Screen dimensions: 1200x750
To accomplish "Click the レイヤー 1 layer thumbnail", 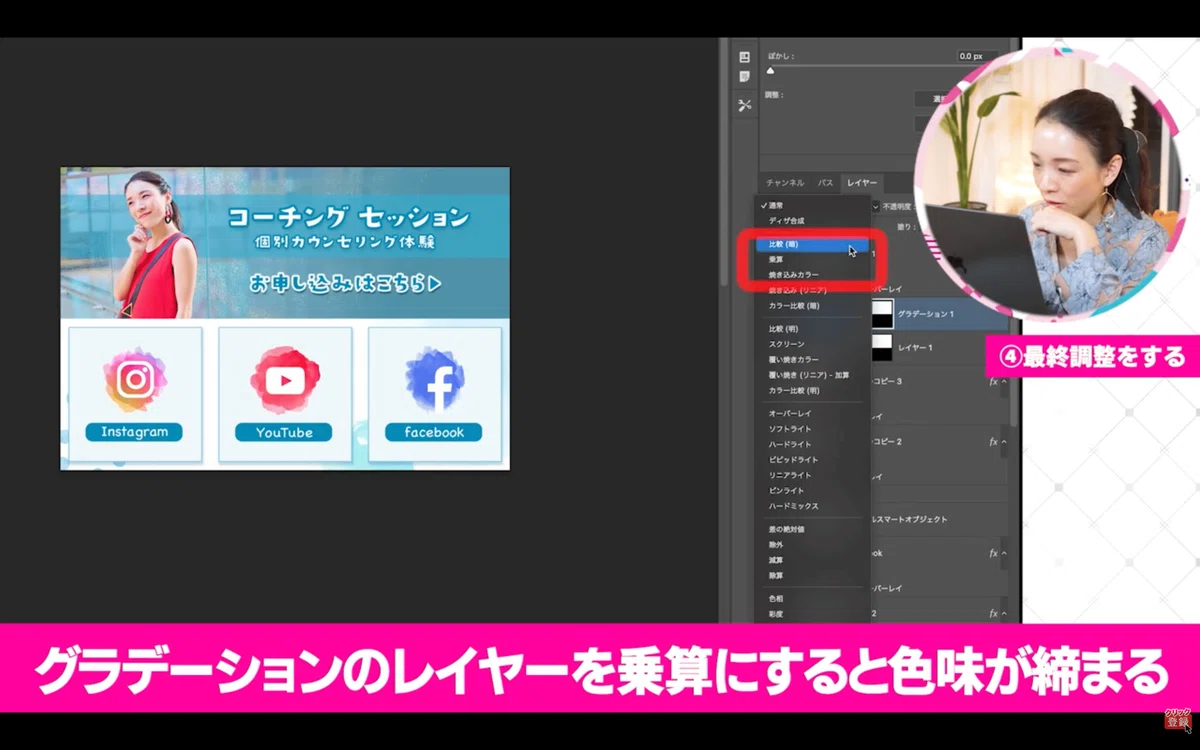I will coord(882,347).
